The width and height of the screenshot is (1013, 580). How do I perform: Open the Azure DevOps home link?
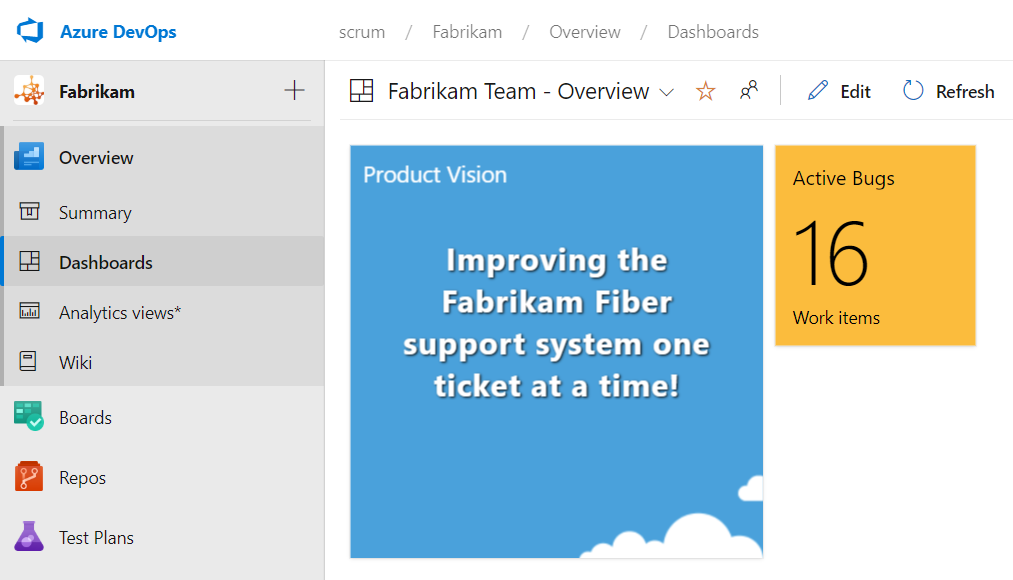118,32
